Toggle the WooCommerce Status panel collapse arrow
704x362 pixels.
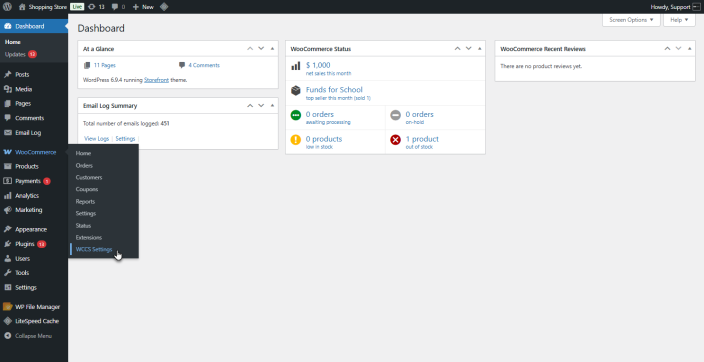480,49
